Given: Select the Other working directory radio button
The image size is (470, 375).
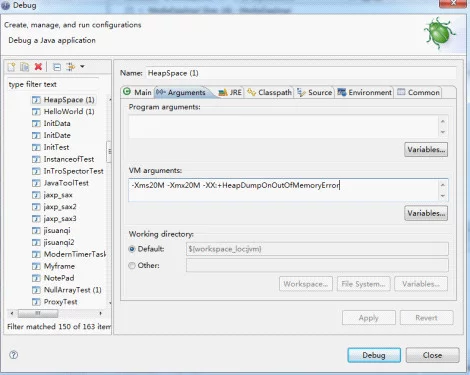Looking at the screenshot, I should [x=132, y=265].
